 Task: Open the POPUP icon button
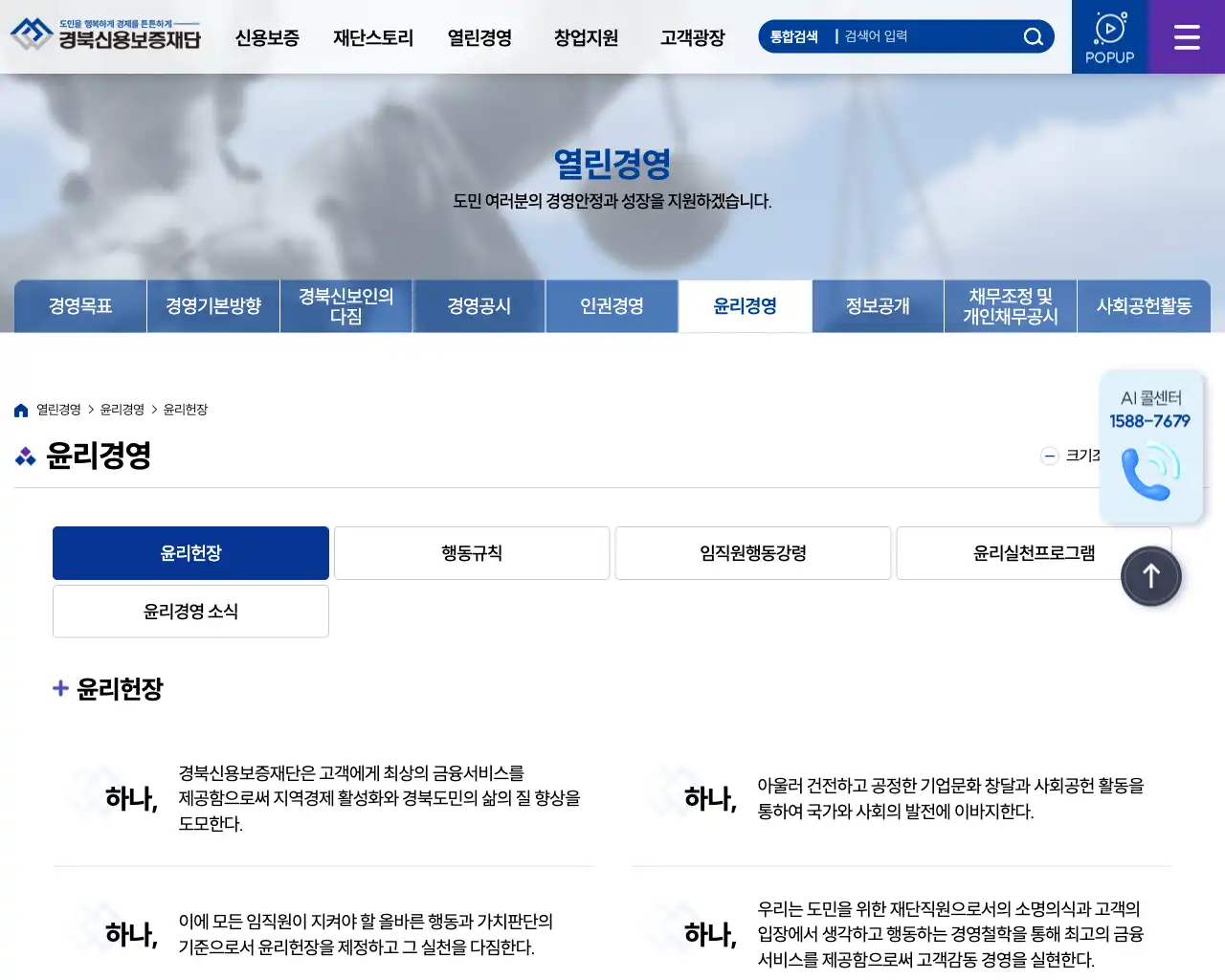[x=1110, y=37]
